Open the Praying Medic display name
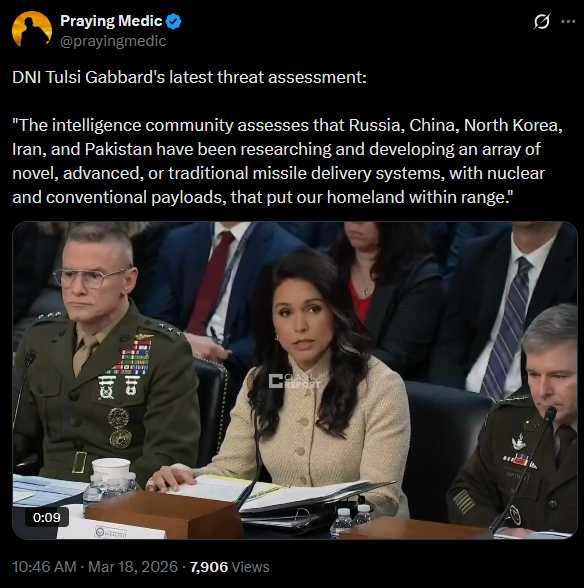The width and height of the screenshot is (584, 588). 111,21
